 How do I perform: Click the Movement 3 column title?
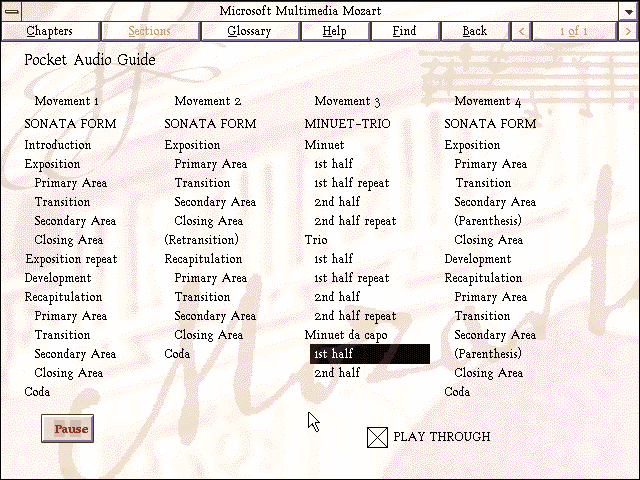(x=347, y=101)
